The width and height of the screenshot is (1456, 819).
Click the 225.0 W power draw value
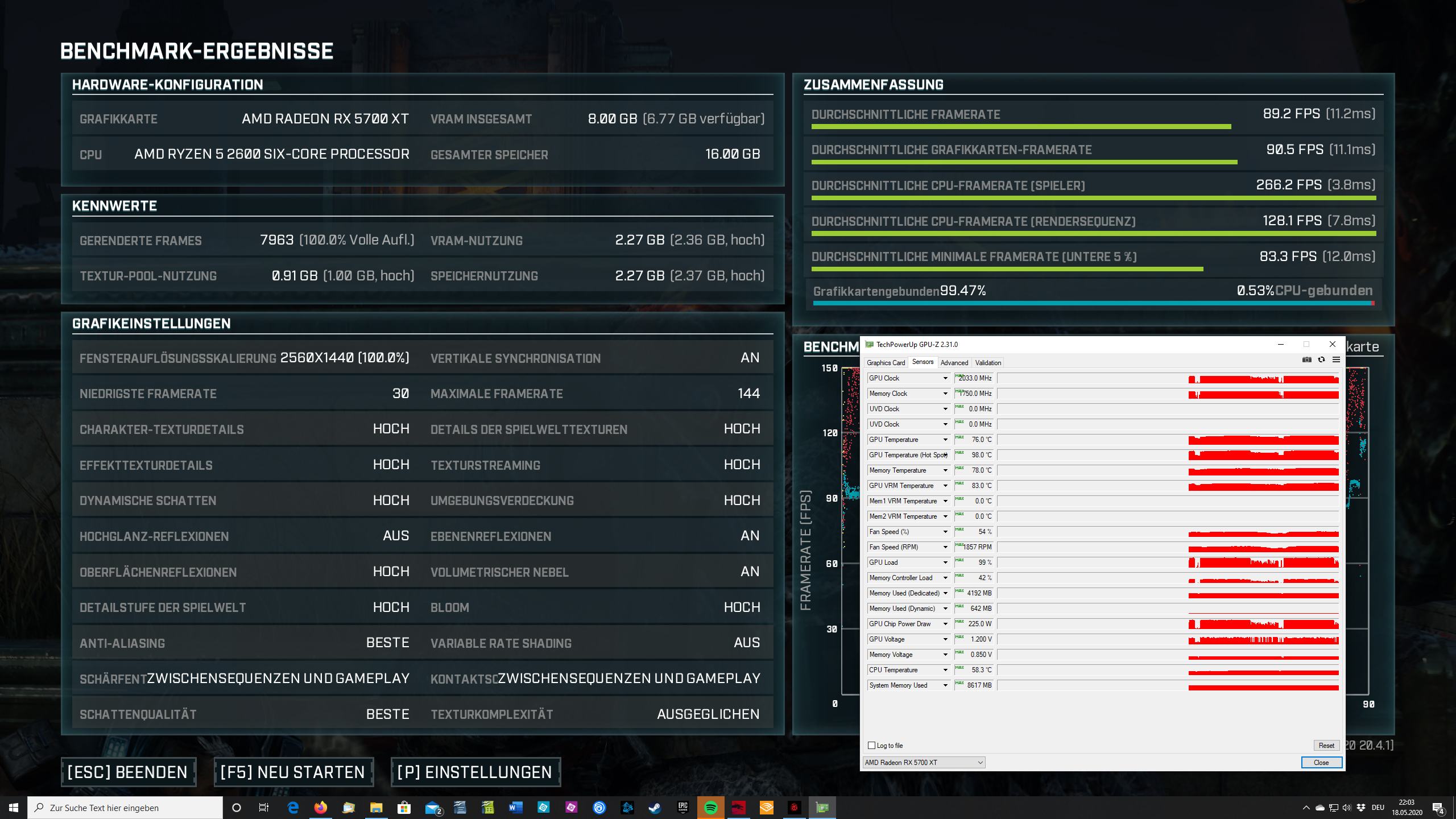point(974,624)
